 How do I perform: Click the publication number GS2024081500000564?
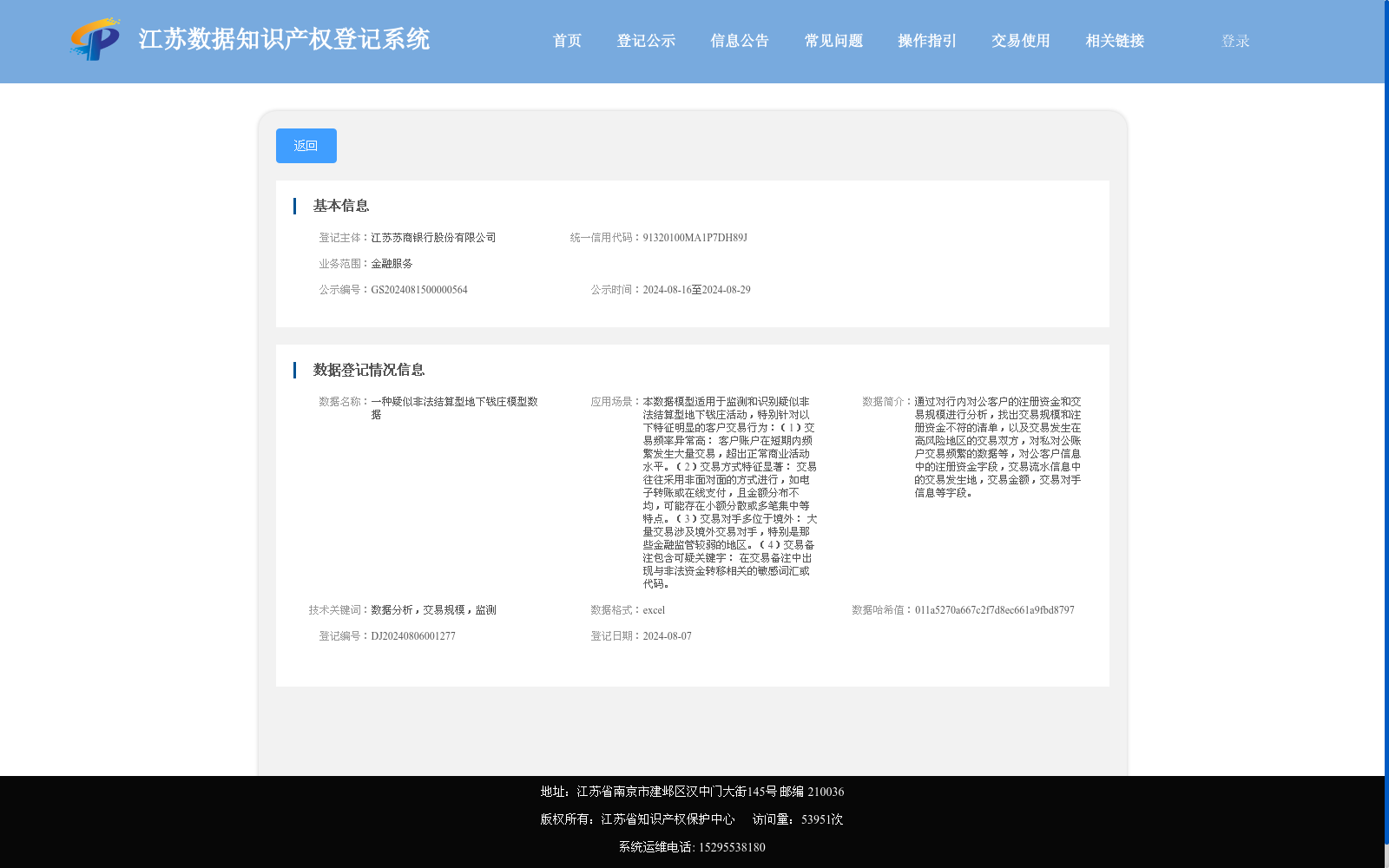(419, 290)
